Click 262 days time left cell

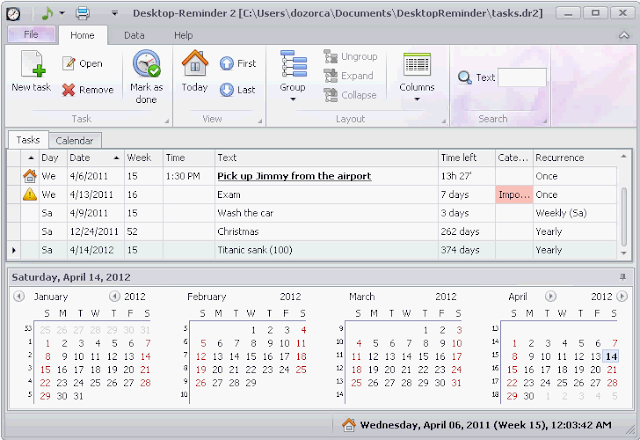coord(467,231)
